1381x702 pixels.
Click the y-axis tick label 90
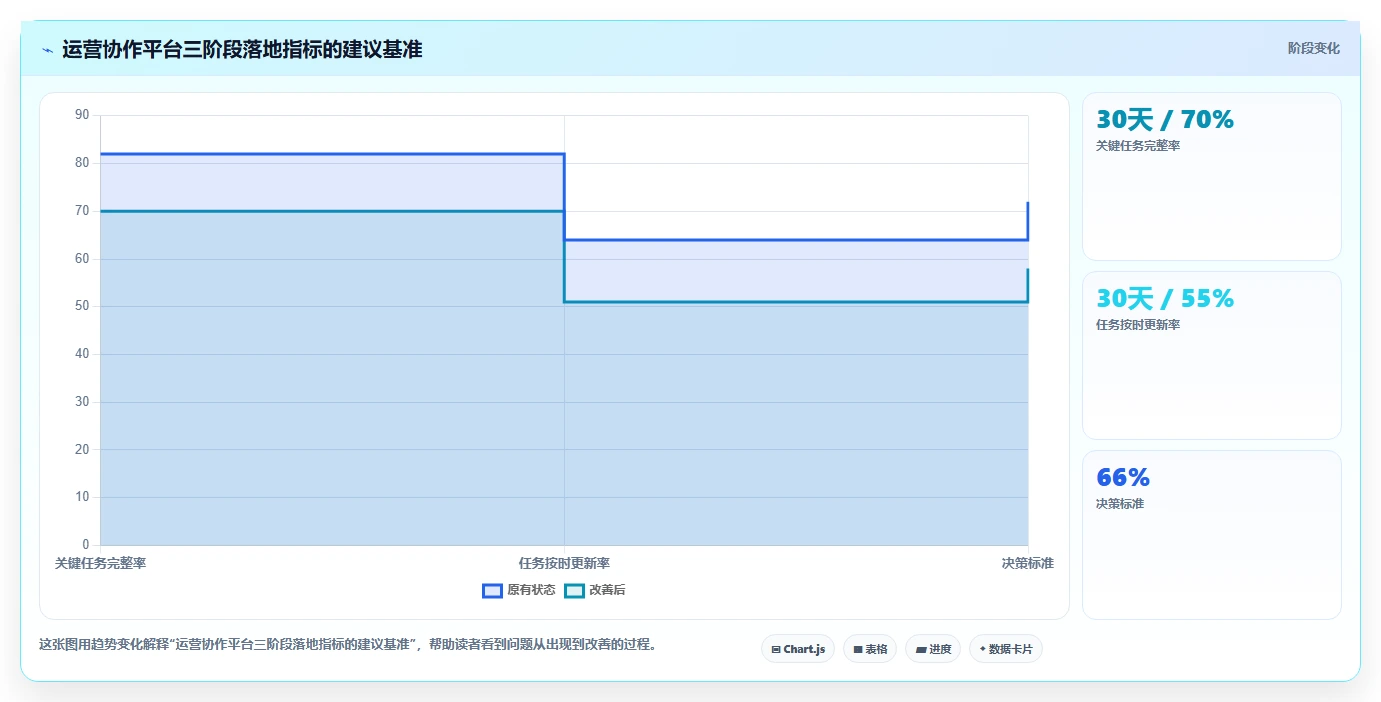(82, 115)
